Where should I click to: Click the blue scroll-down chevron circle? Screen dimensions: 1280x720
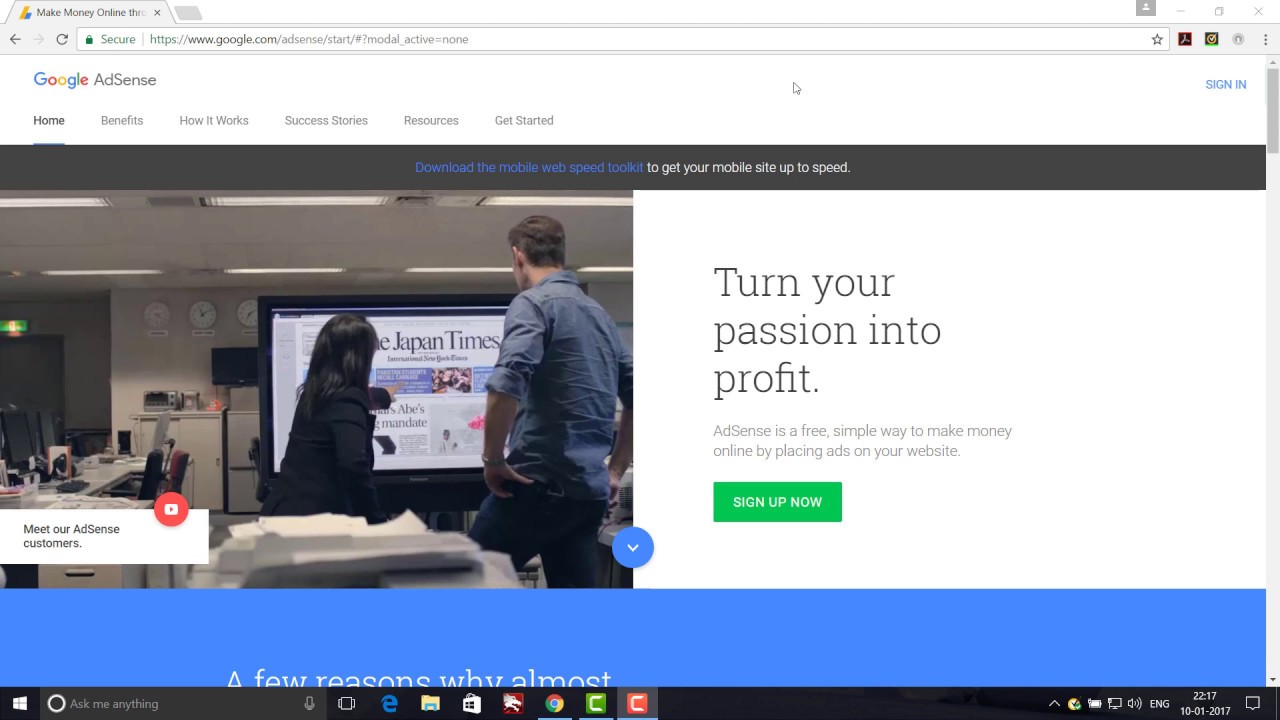point(633,547)
